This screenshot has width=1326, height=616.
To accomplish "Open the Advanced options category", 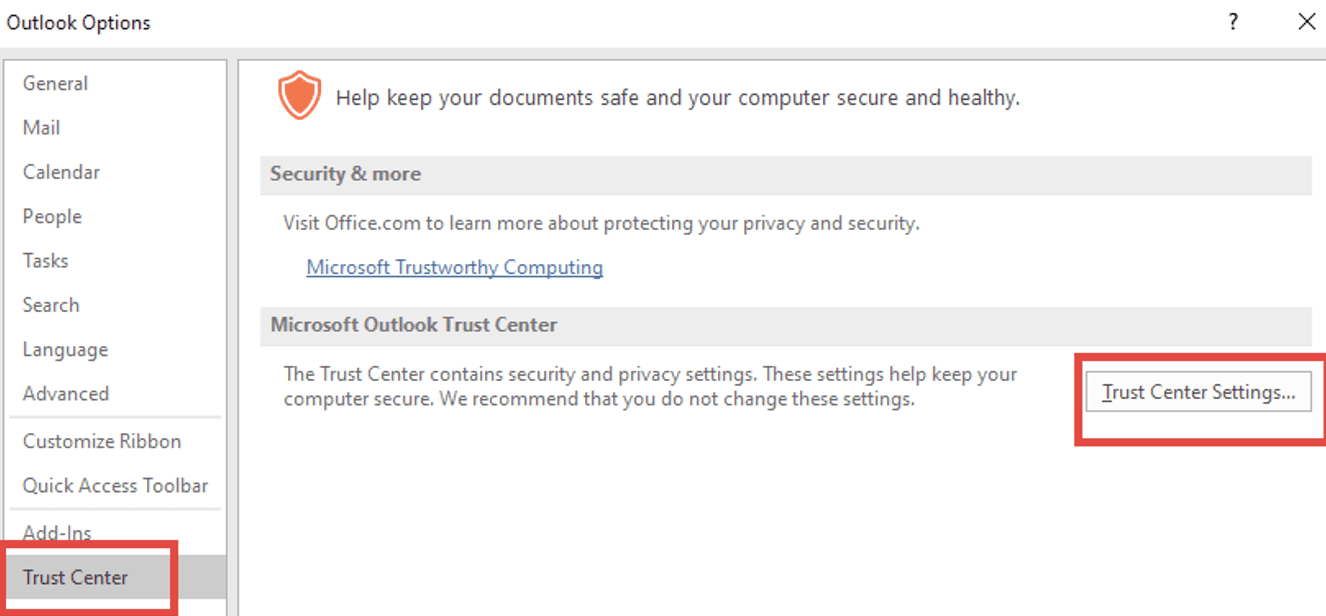I will [66, 394].
